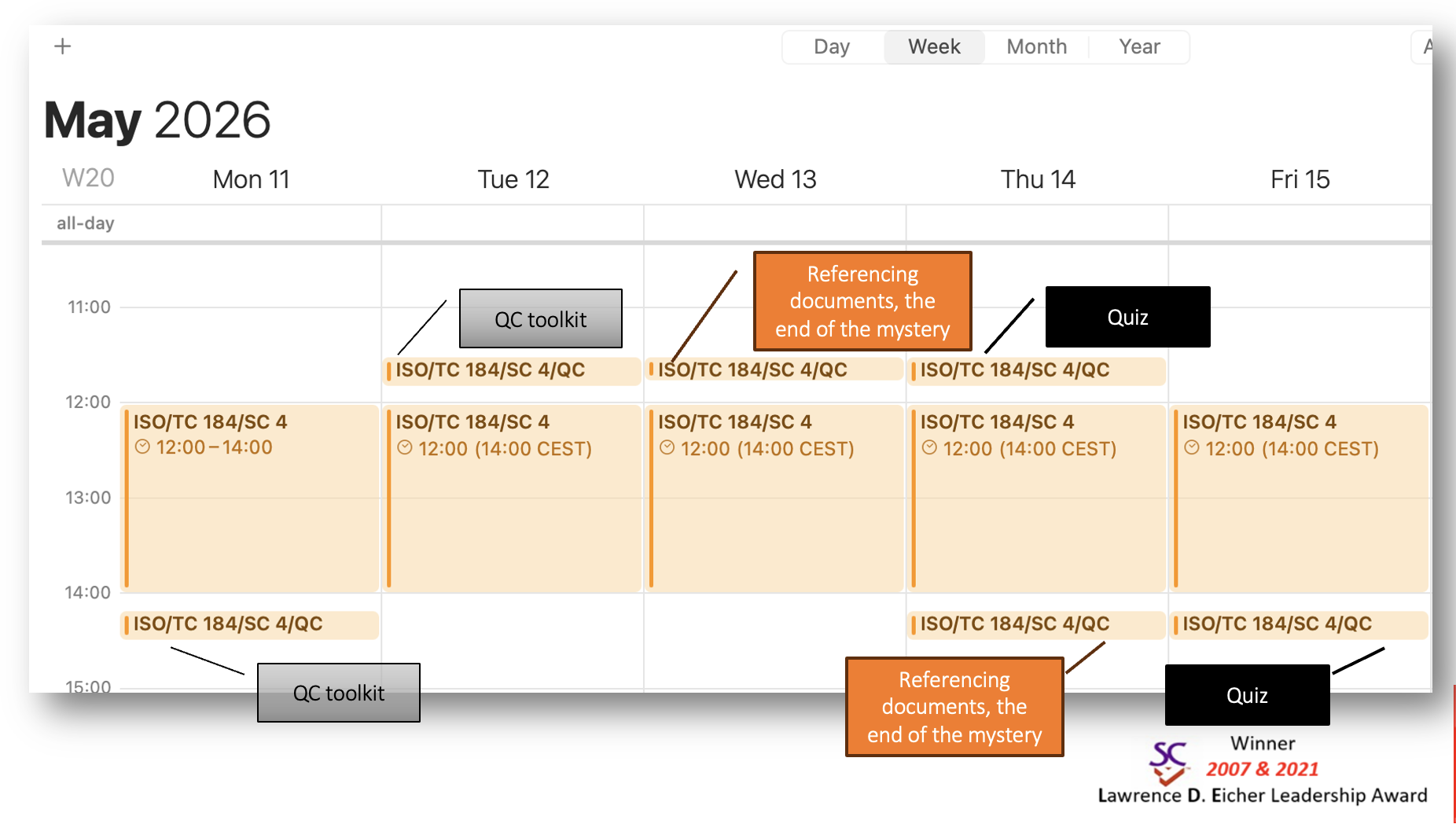Viewport: 1456px width, 824px height.
Task: Click the black Quiz box near Thursday
Action: coord(1127,317)
